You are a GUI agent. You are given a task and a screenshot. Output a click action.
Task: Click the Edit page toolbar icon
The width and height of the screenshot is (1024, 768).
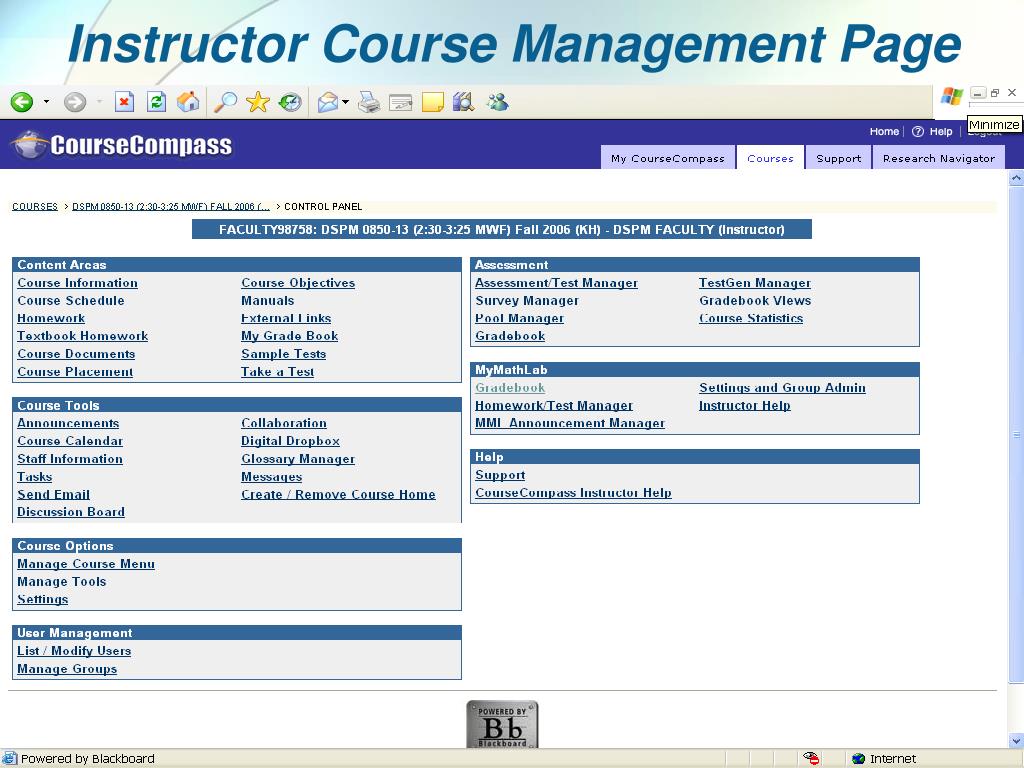pos(400,103)
